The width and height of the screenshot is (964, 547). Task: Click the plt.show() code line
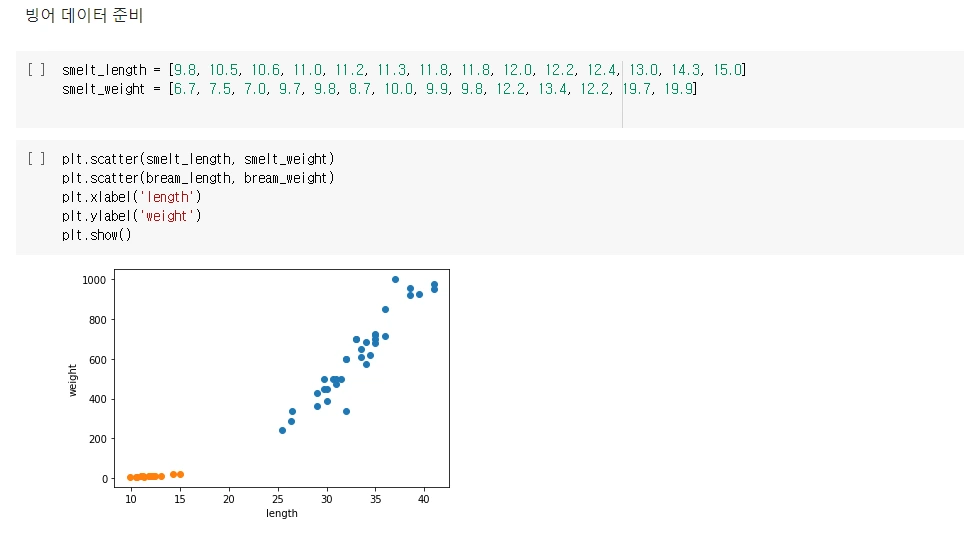click(x=97, y=235)
